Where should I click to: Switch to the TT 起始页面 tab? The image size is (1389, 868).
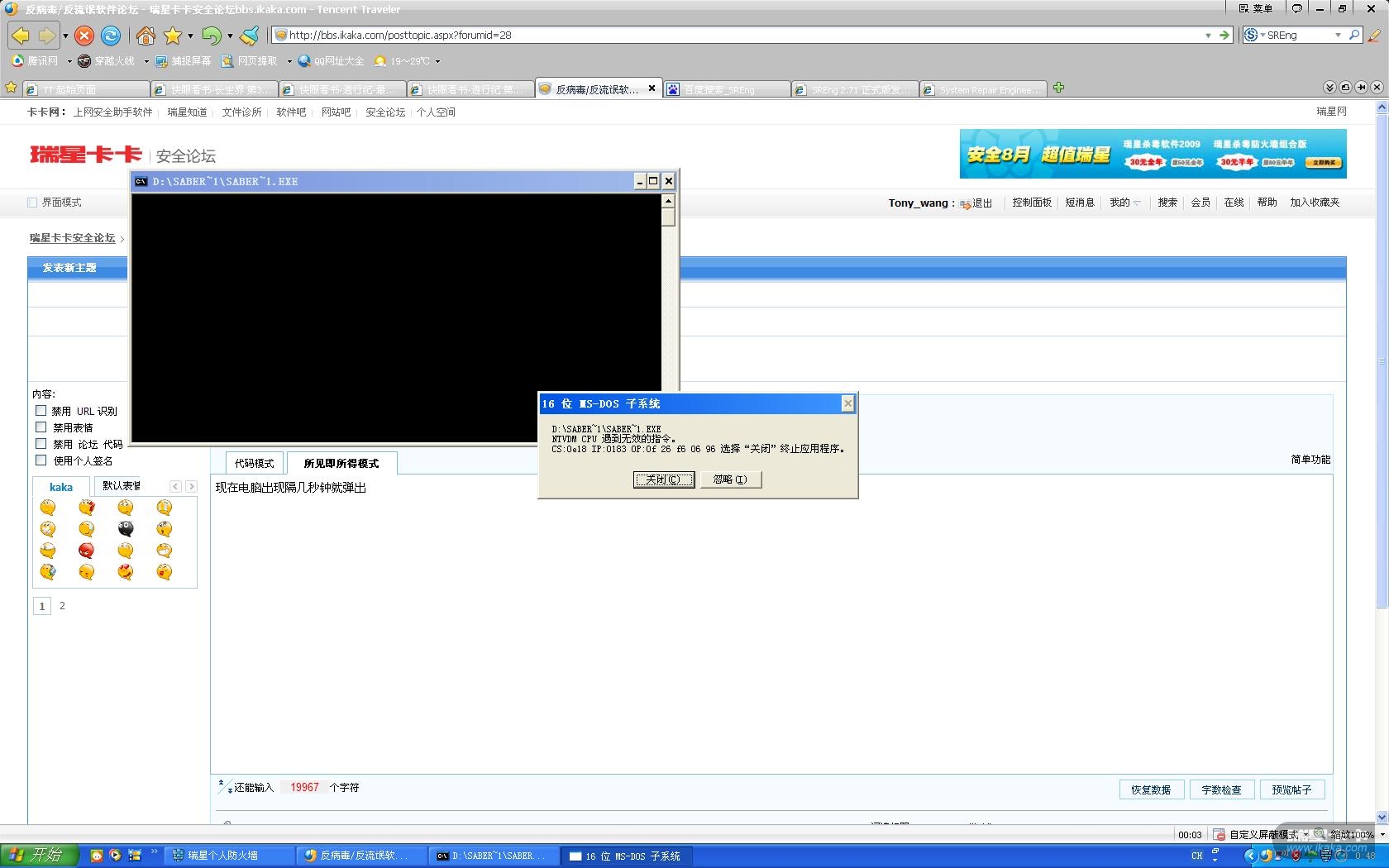pos(86,89)
